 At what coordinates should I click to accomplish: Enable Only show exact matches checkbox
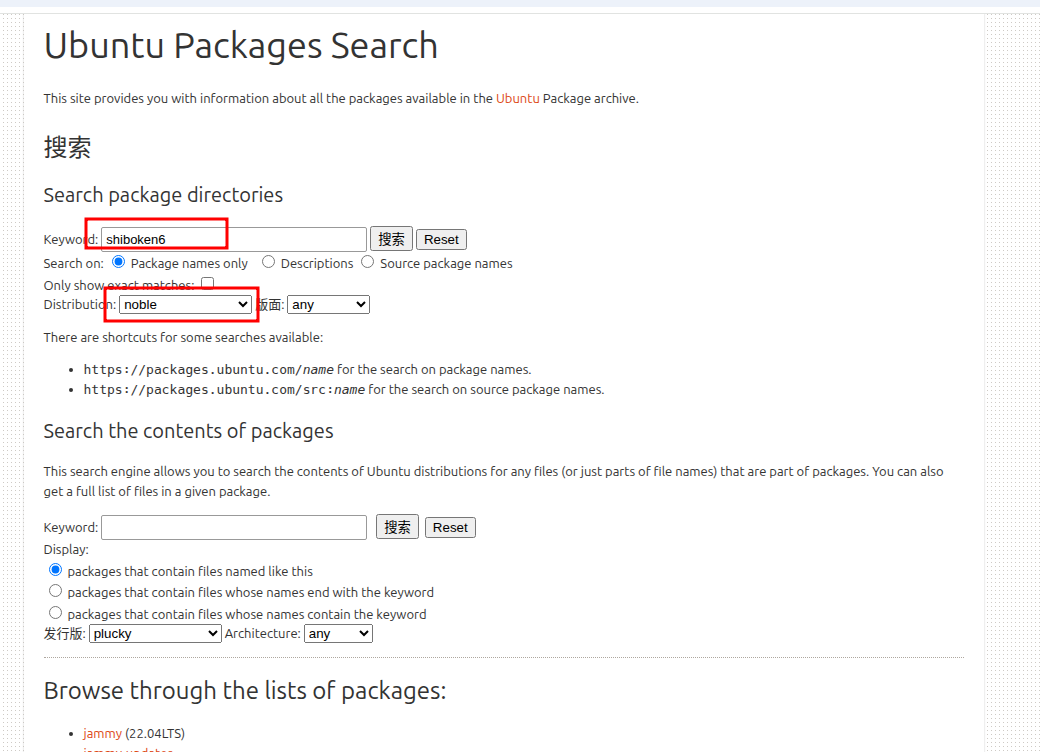coord(208,284)
